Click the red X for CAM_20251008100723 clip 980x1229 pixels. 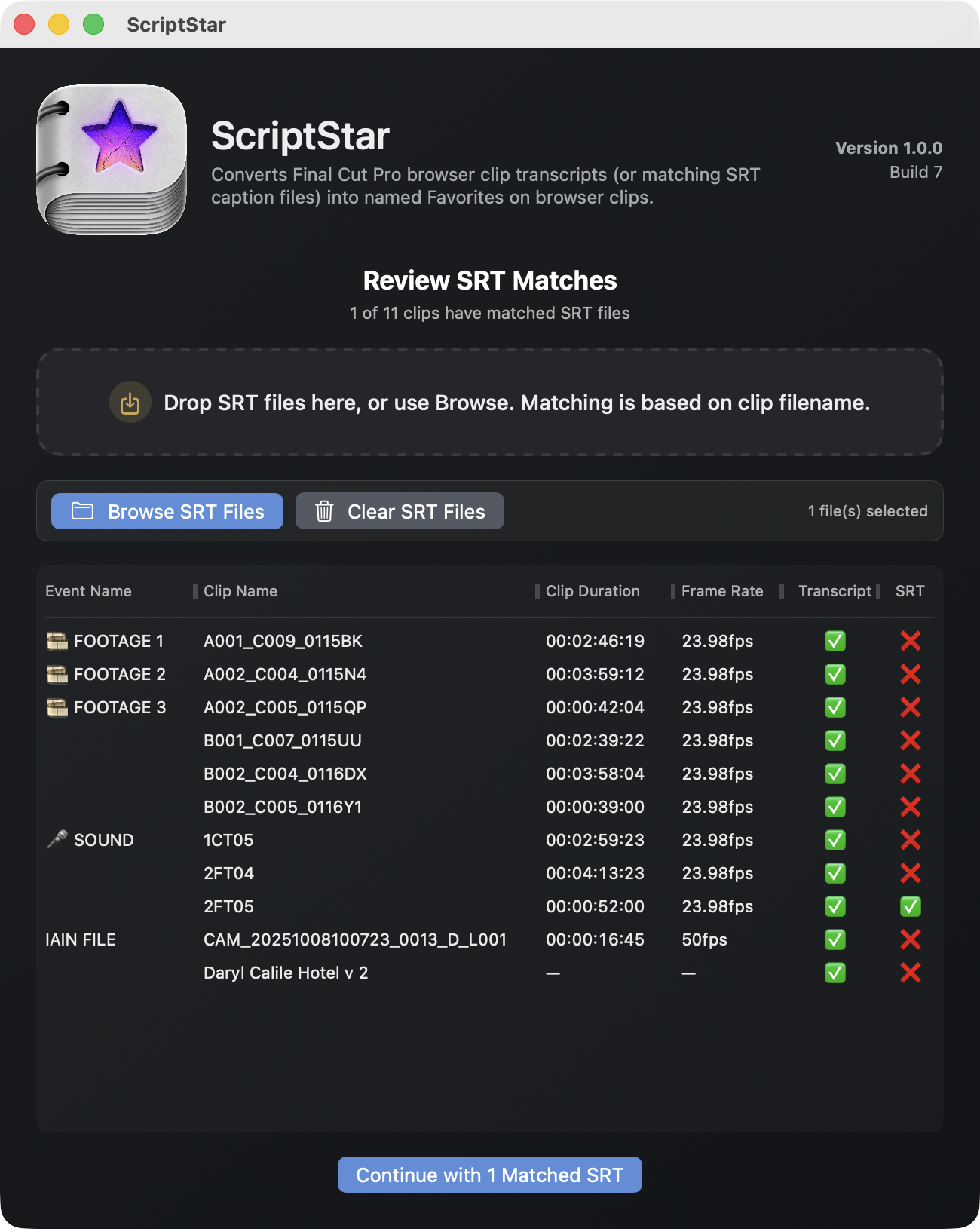click(x=910, y=939)
